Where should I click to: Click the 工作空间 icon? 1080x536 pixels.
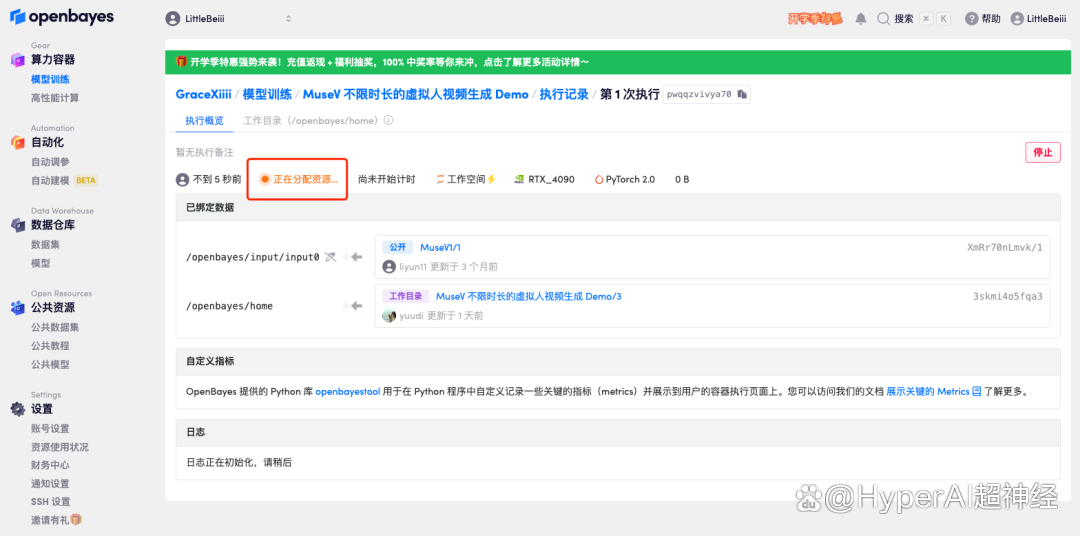pyautogui.click(x=440, y=179)
